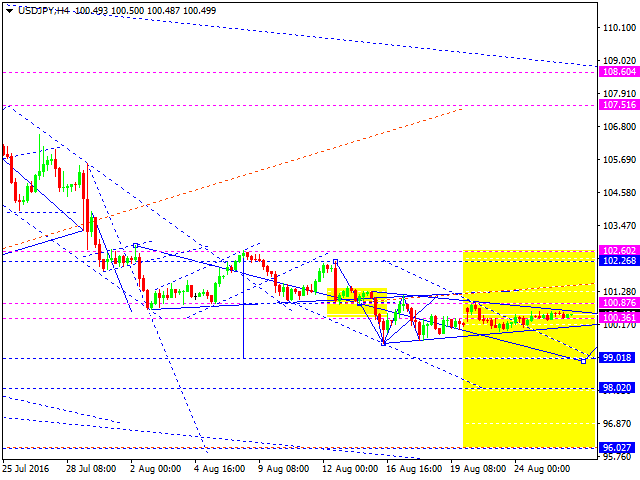Click the USDJPY,H4 chart title text
Screen dimensions: 640x480
pyautogui.click(x=44, y=11)
